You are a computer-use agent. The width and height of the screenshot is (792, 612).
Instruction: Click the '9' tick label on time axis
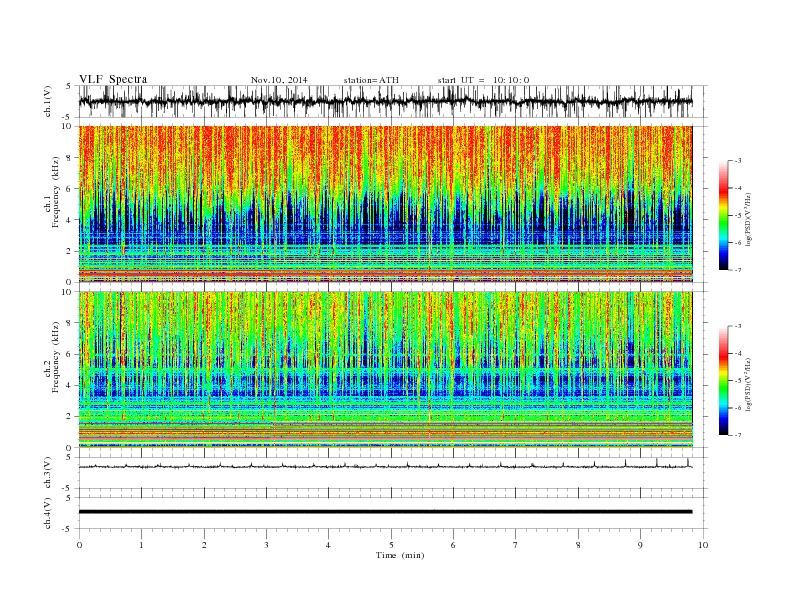pos(640,545)
